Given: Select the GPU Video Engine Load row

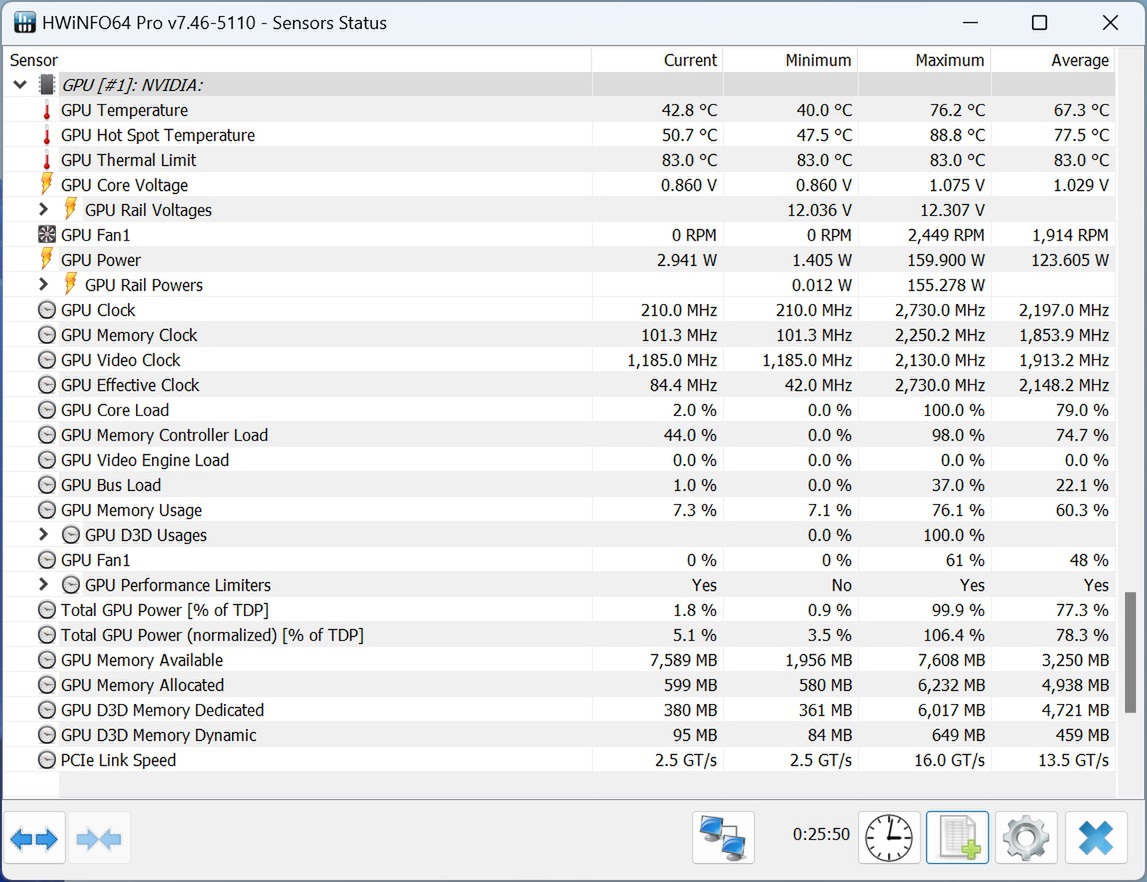Looking at the screenshot, I should coord(560,460).
